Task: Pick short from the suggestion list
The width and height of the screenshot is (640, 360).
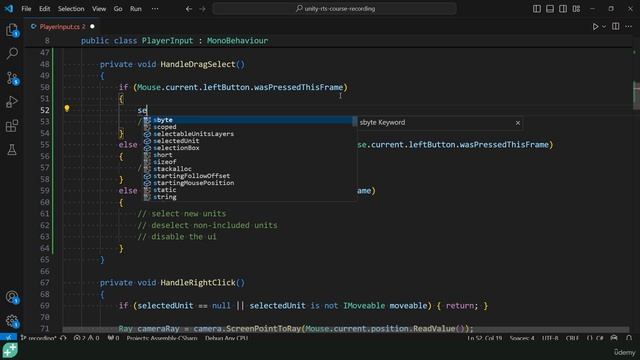Action: pyautogui.click(x=249, y=155)
